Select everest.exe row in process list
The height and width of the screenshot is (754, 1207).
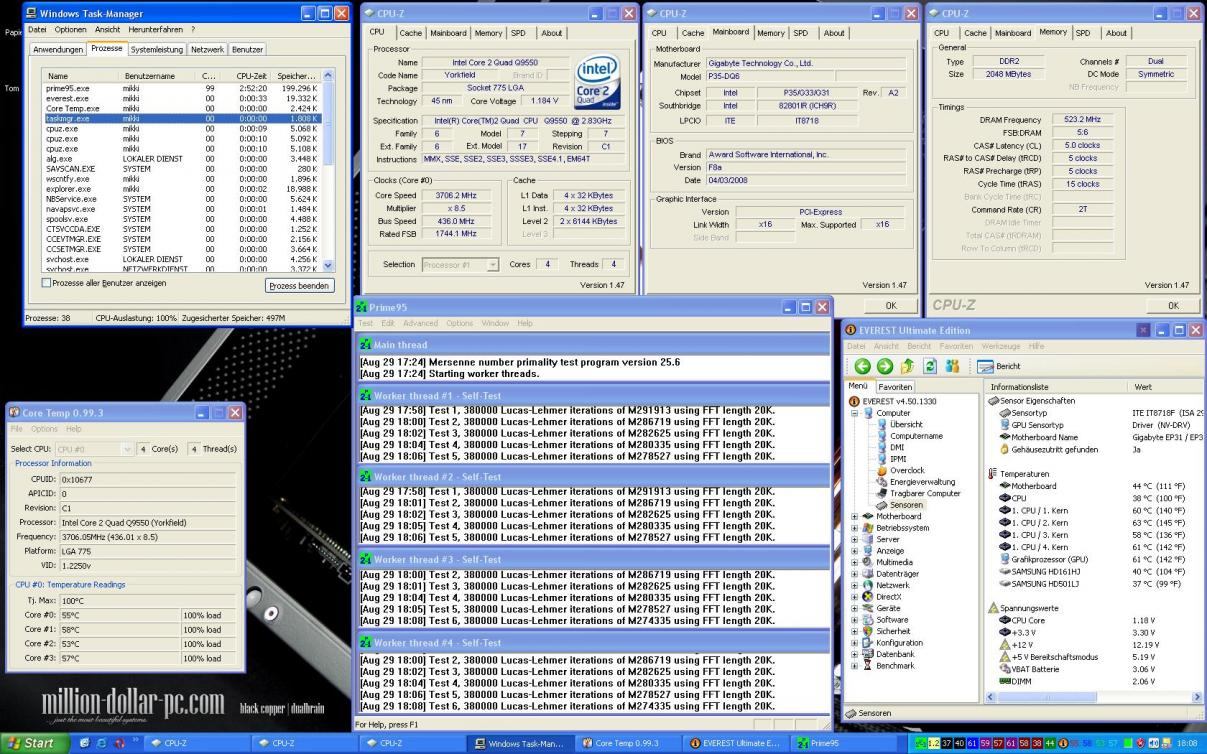click(x=183, y=98)
